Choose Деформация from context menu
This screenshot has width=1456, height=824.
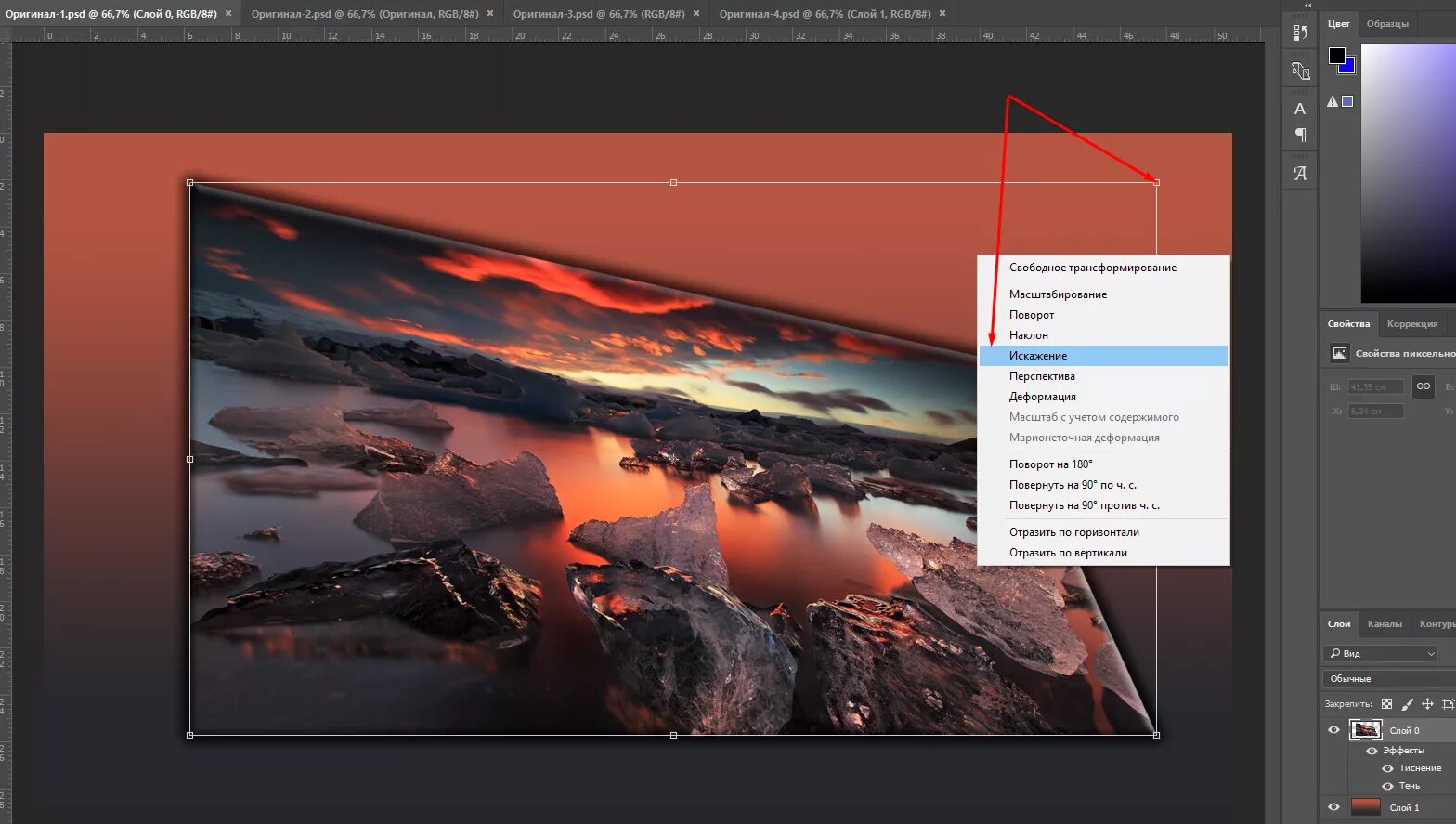click(1103, 397)
